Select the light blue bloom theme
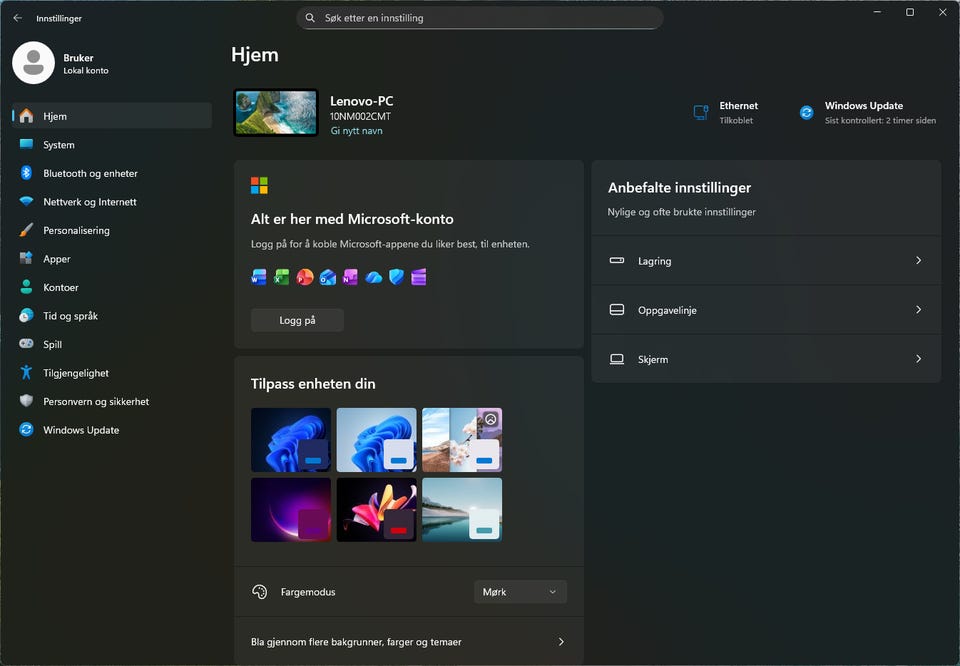 point(377,440)
